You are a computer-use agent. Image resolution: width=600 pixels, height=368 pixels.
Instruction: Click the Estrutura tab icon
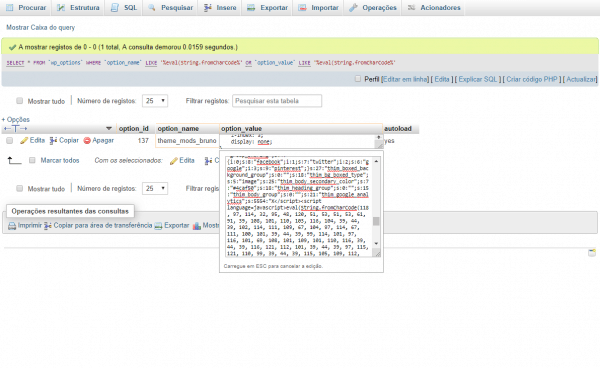click(61, 8)
